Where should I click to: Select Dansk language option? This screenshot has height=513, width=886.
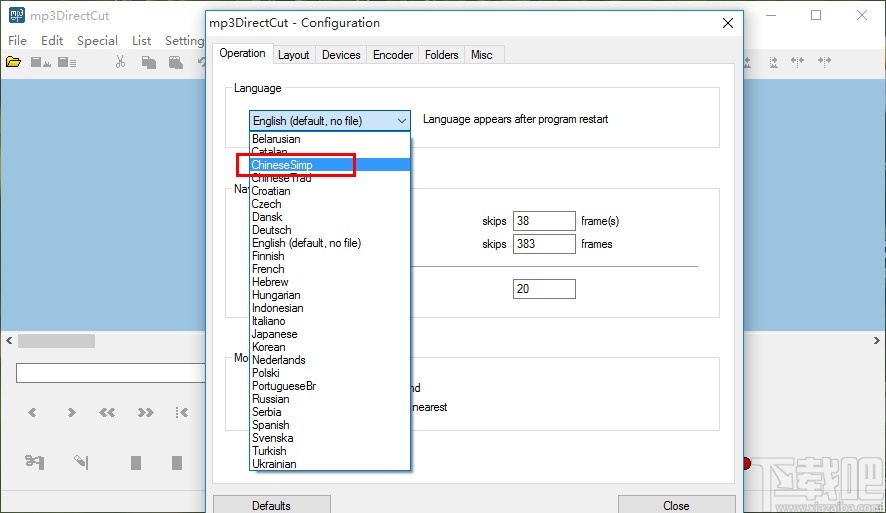pyautogui.click(x=329, y=217)
